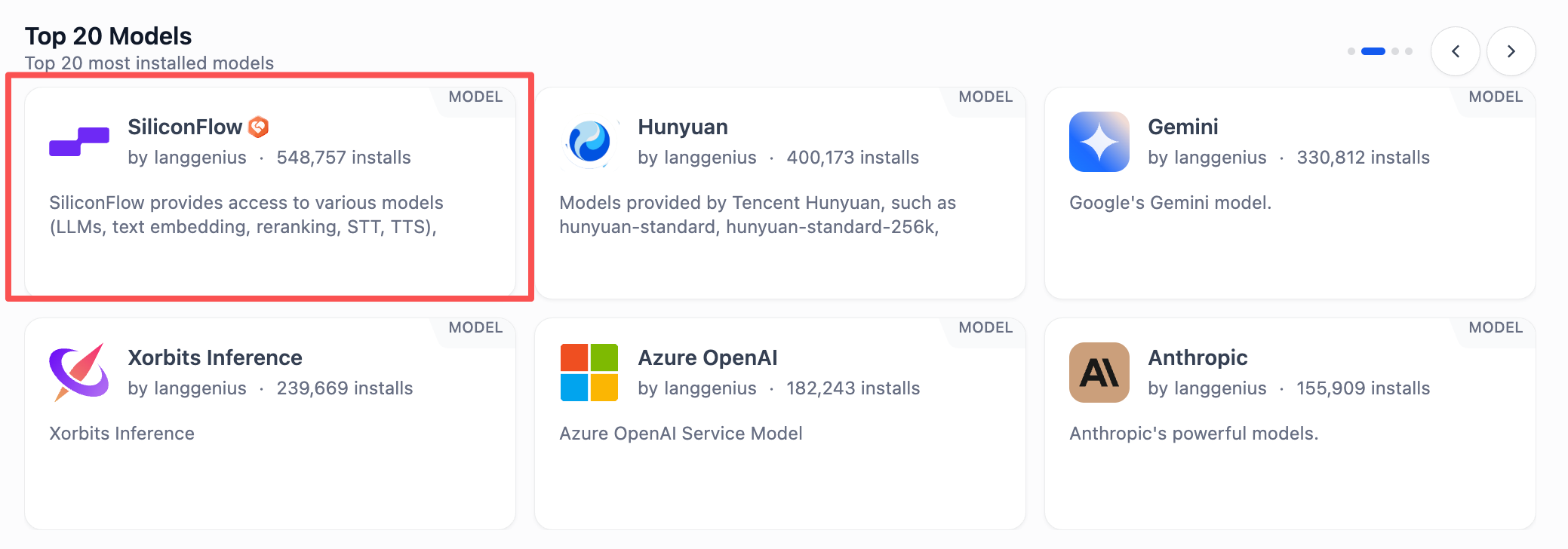Click the MODEL tag on Hunyuan card
This screenshot has width=1568, height=549.
[x=985, y=97]
